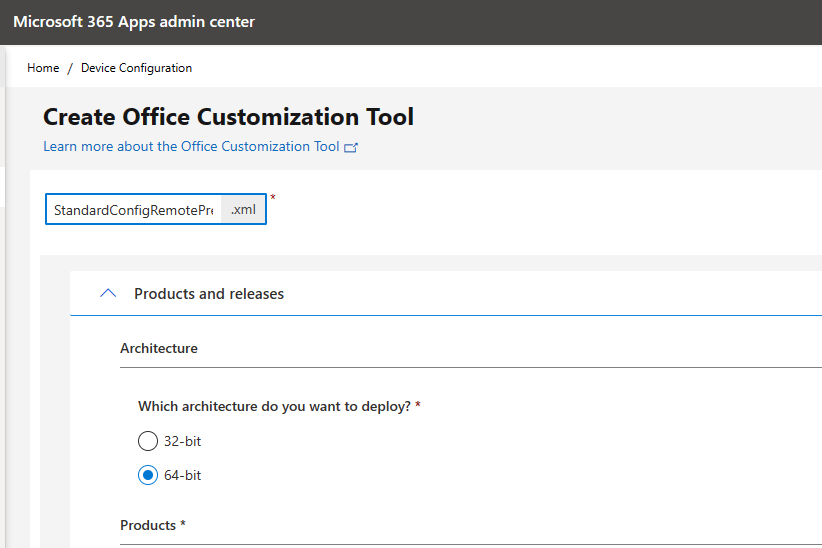Viewport: 822px width, 548px height.
Task: Click the Microsoft 365 Apps admin center title
Action: pos(134,22)
